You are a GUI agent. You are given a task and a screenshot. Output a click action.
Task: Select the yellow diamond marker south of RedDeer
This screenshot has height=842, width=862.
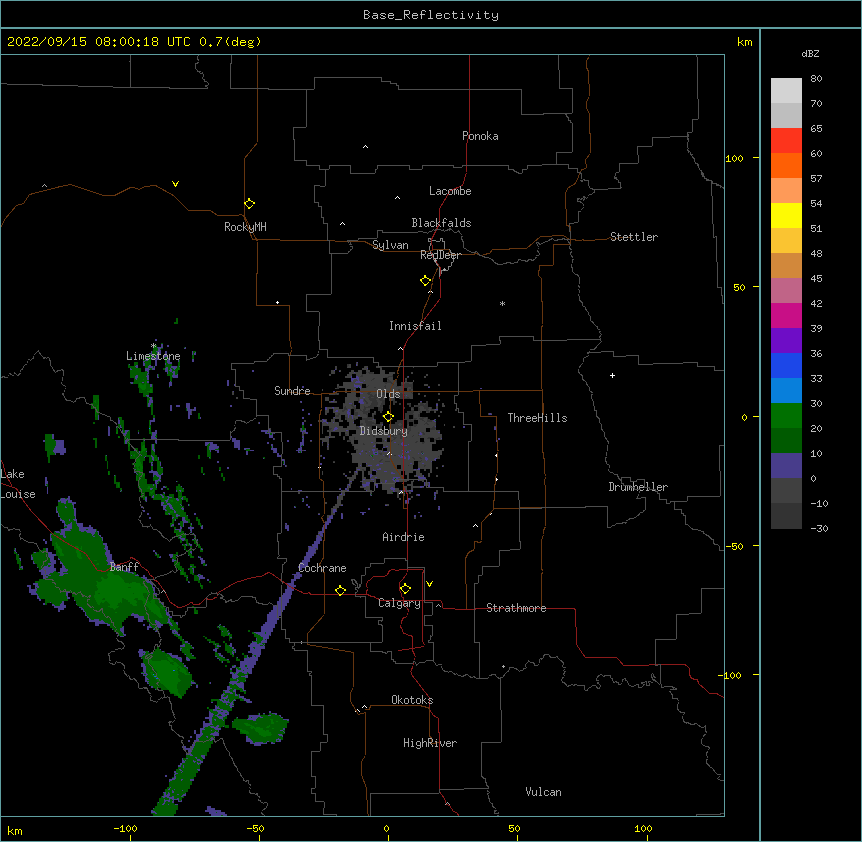[x=425, y=281]
